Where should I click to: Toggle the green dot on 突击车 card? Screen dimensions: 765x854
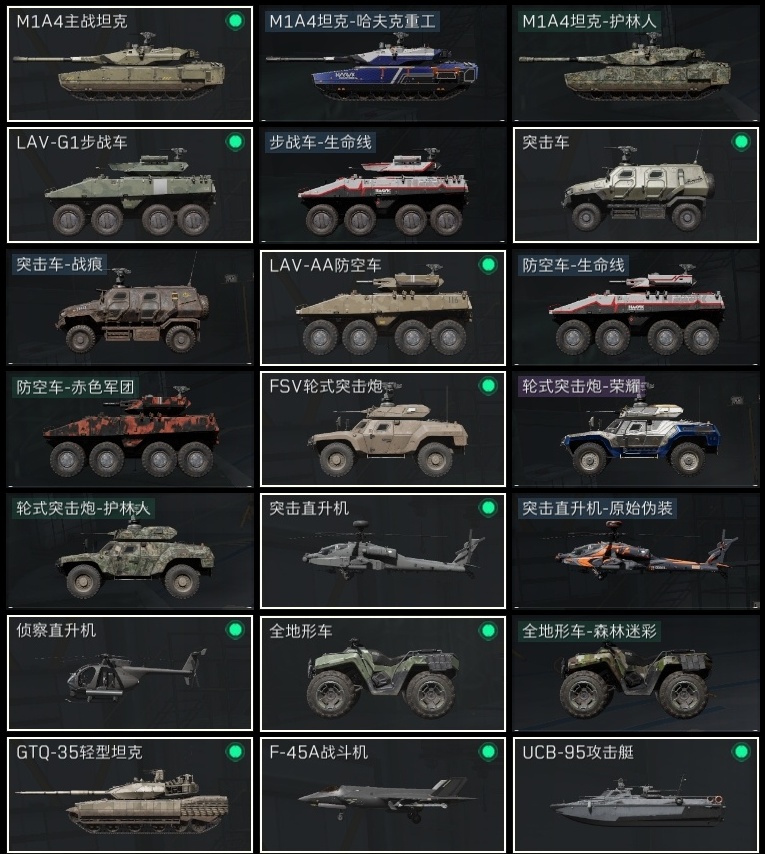click(741, 142)
